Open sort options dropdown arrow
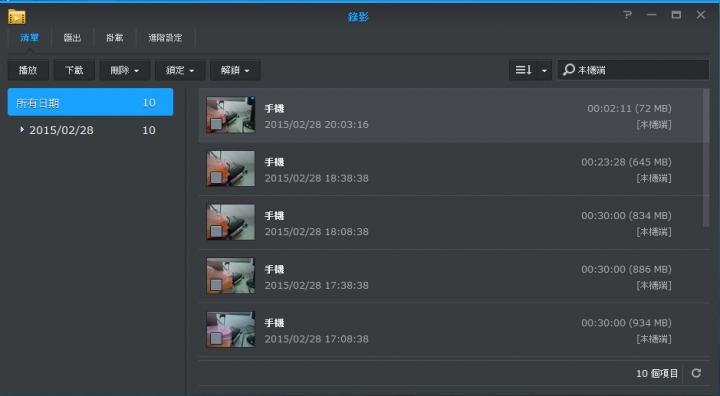Viewport: 720px width, 396px height. click(544, 70)
